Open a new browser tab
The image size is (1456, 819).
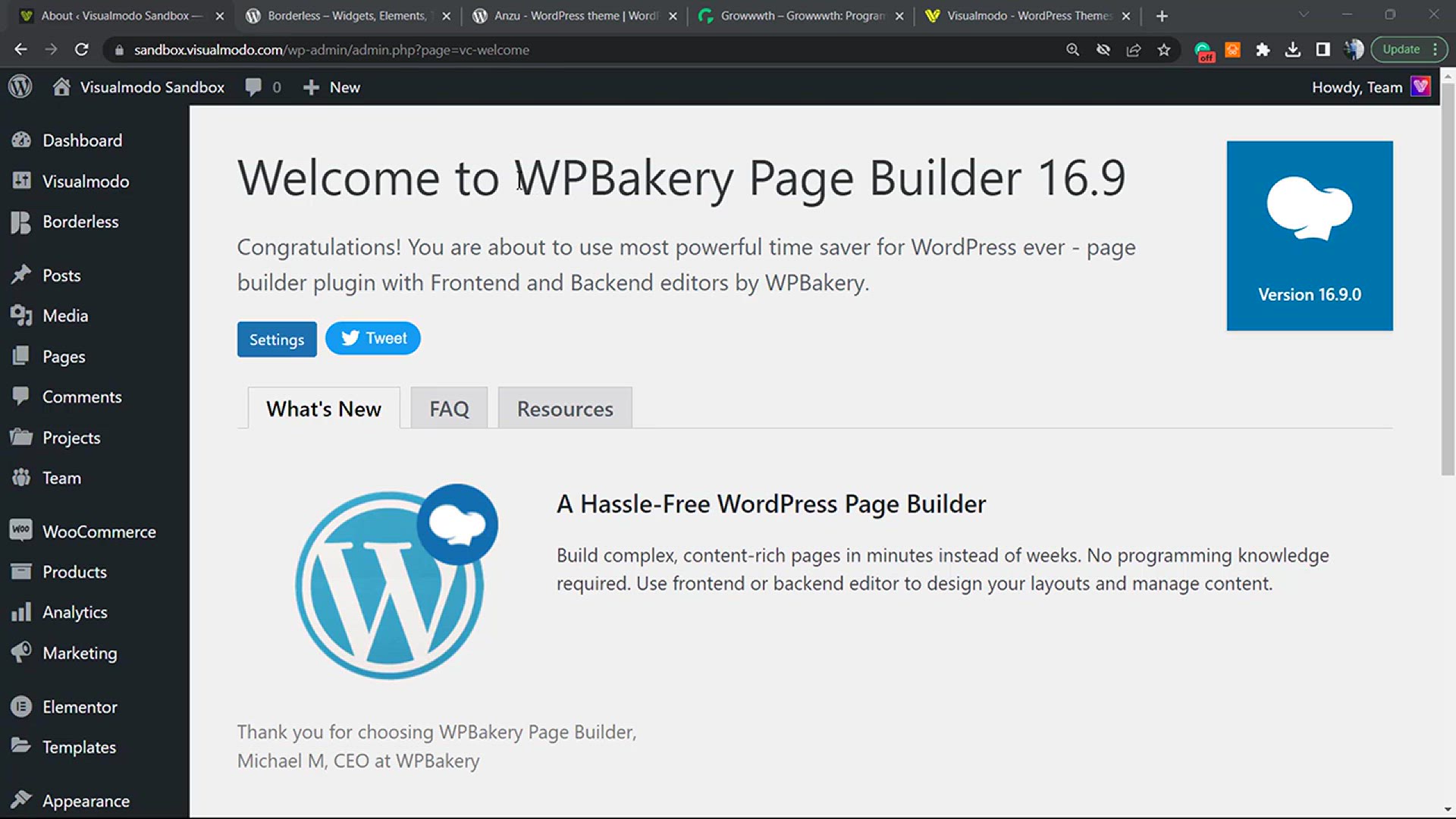click(1162, 16)
